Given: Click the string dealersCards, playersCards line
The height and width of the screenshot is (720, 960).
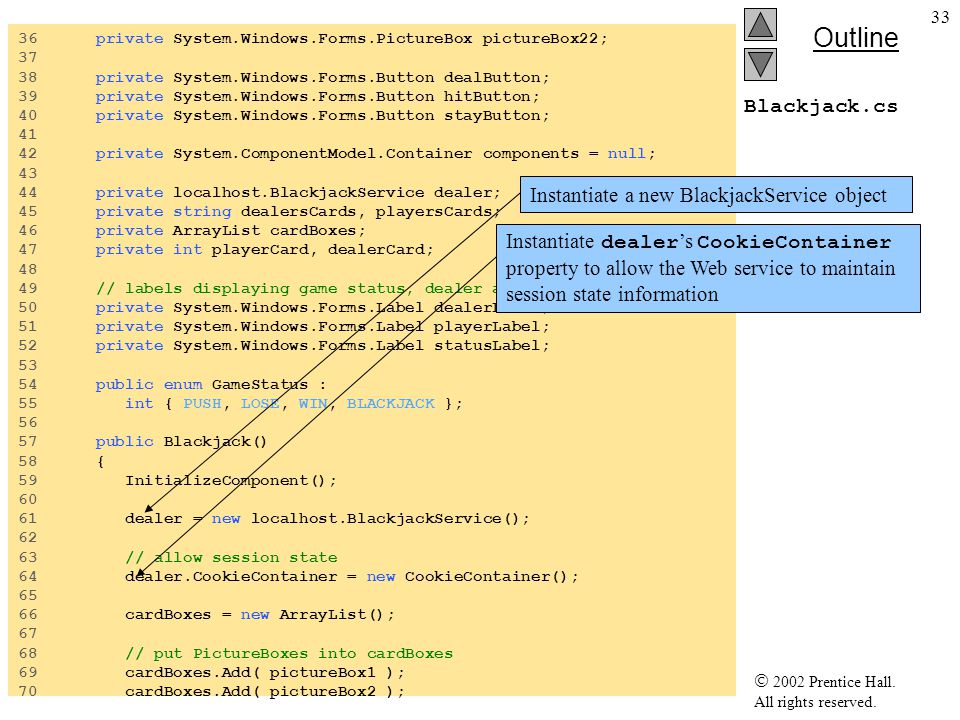Looking at the screenshot, I should coord(298,212).
